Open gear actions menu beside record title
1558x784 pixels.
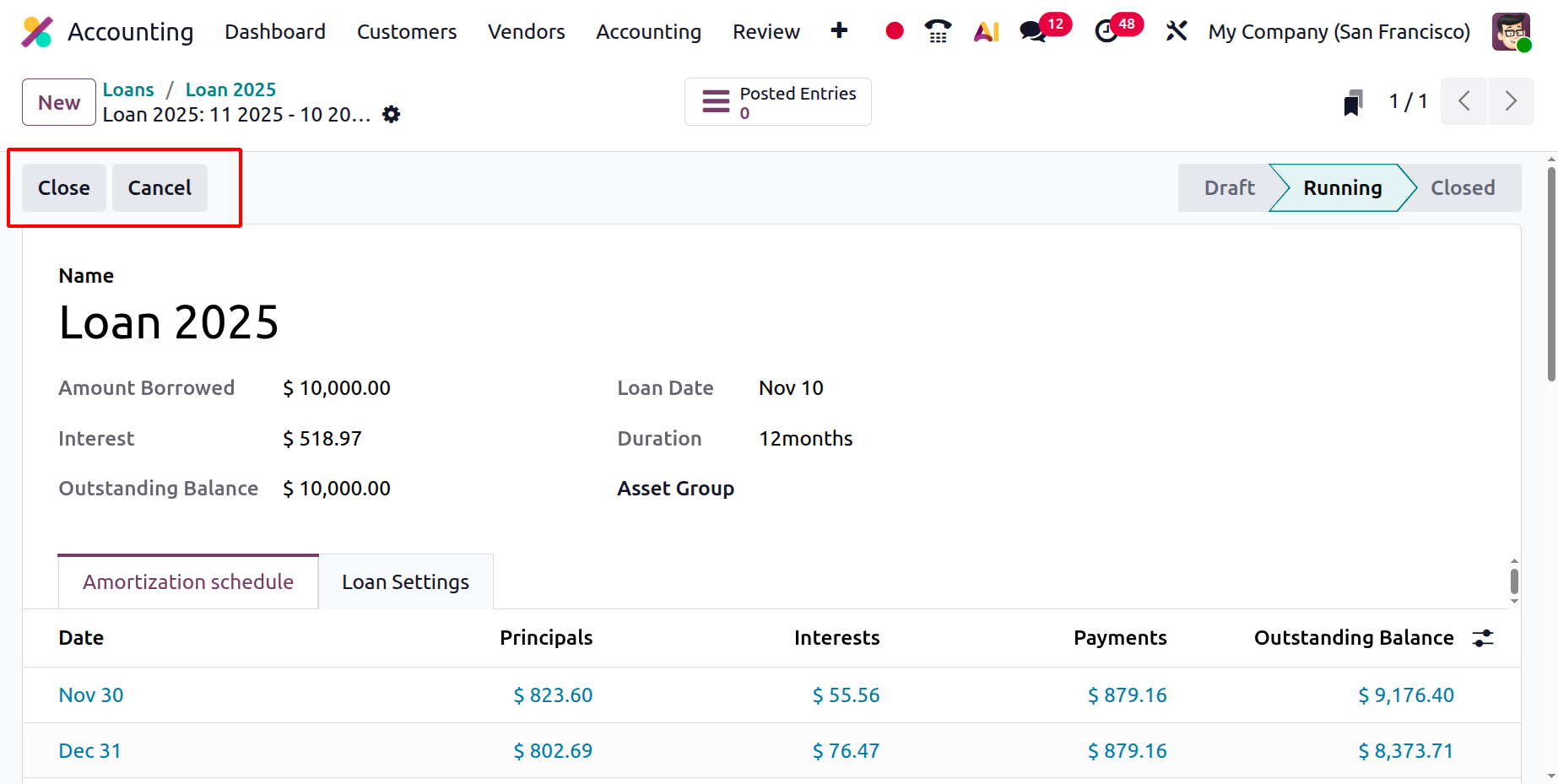pos(391,114)
